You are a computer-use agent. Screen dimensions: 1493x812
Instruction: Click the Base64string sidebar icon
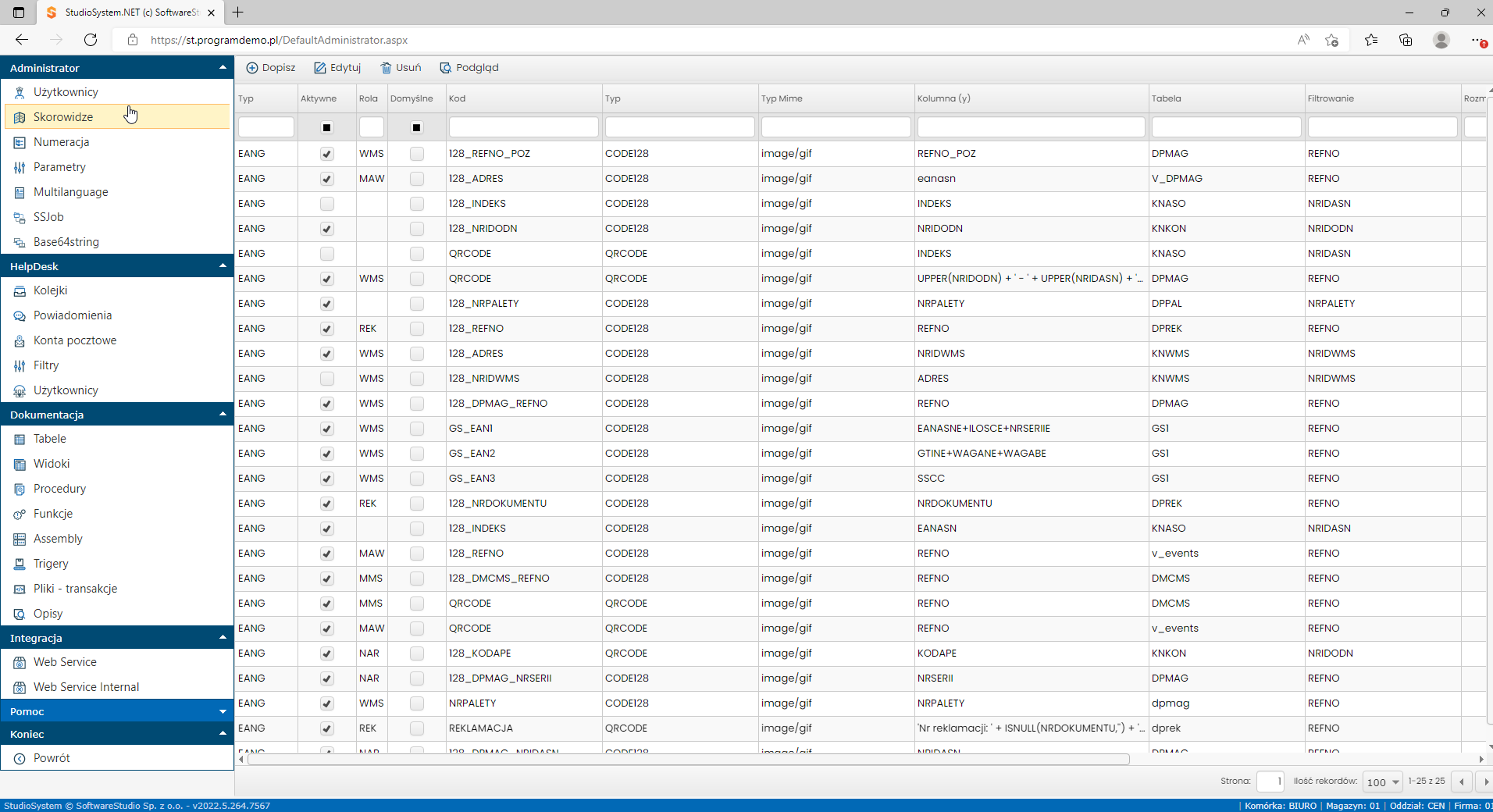coord(20,243)
